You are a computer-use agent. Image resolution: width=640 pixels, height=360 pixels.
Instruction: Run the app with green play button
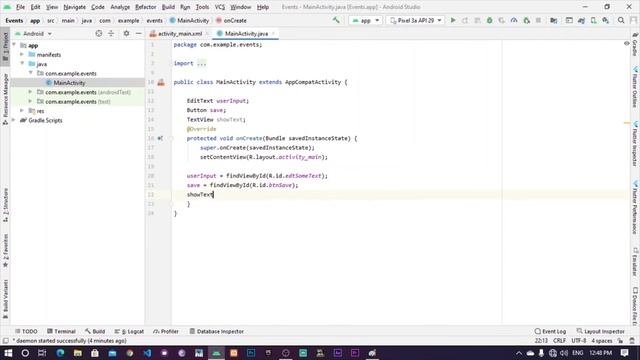coord(453,20)
